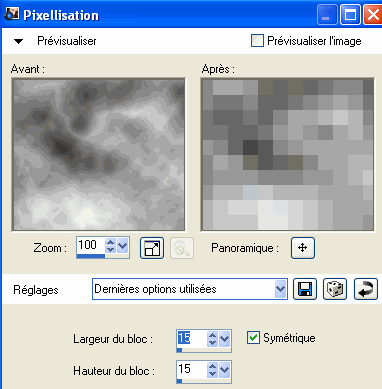
Task: Decrease Largeur du bloc with down arrow
Action: tap(212, 343)
